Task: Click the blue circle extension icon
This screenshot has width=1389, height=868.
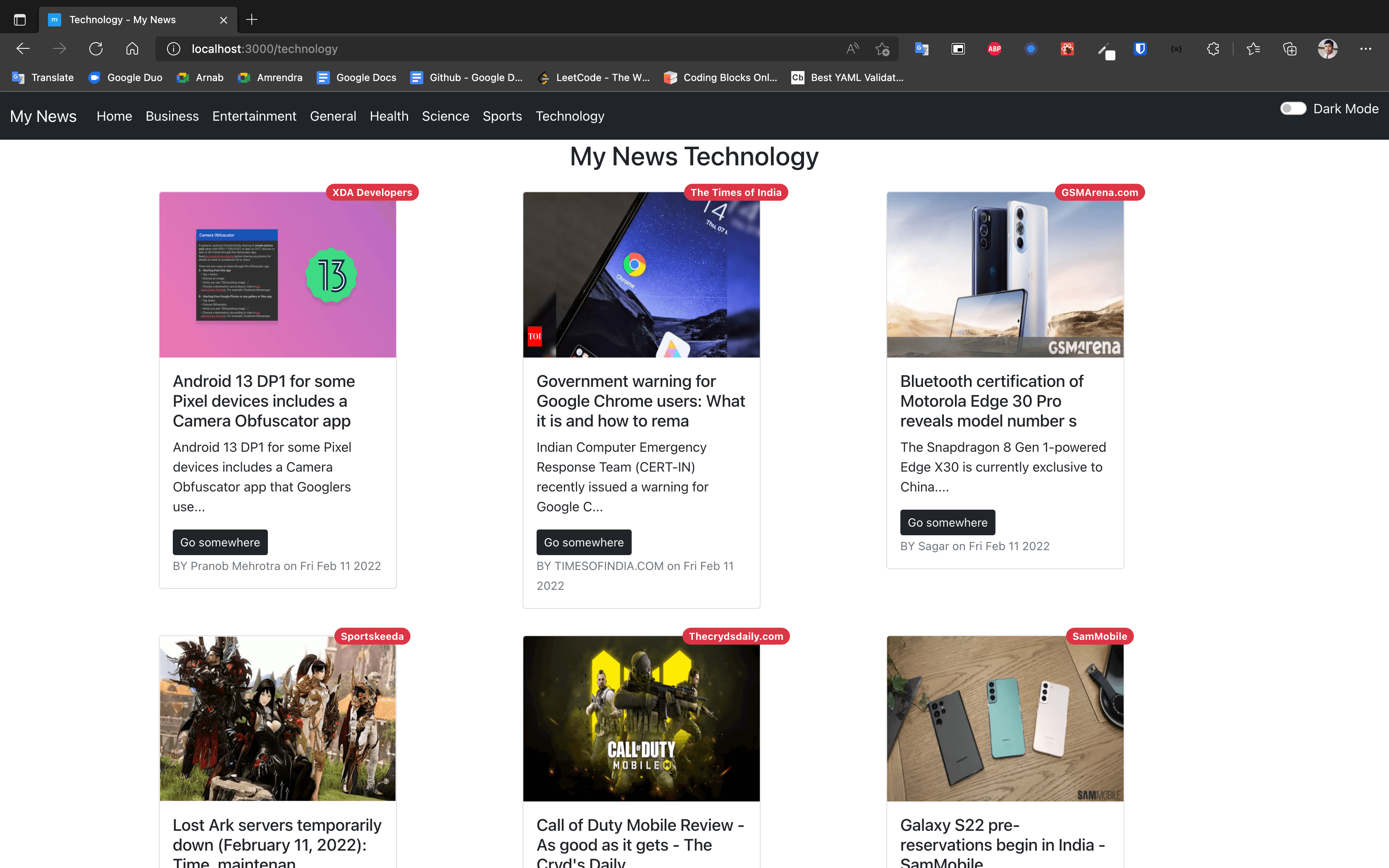Action: pos(1031,49)
